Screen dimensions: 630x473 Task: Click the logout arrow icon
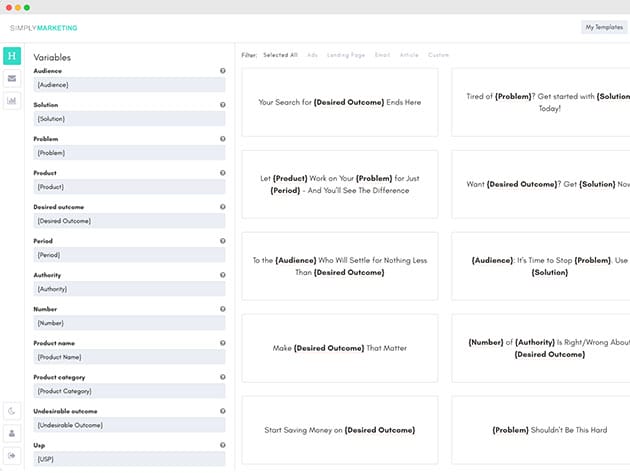(12, 456)
